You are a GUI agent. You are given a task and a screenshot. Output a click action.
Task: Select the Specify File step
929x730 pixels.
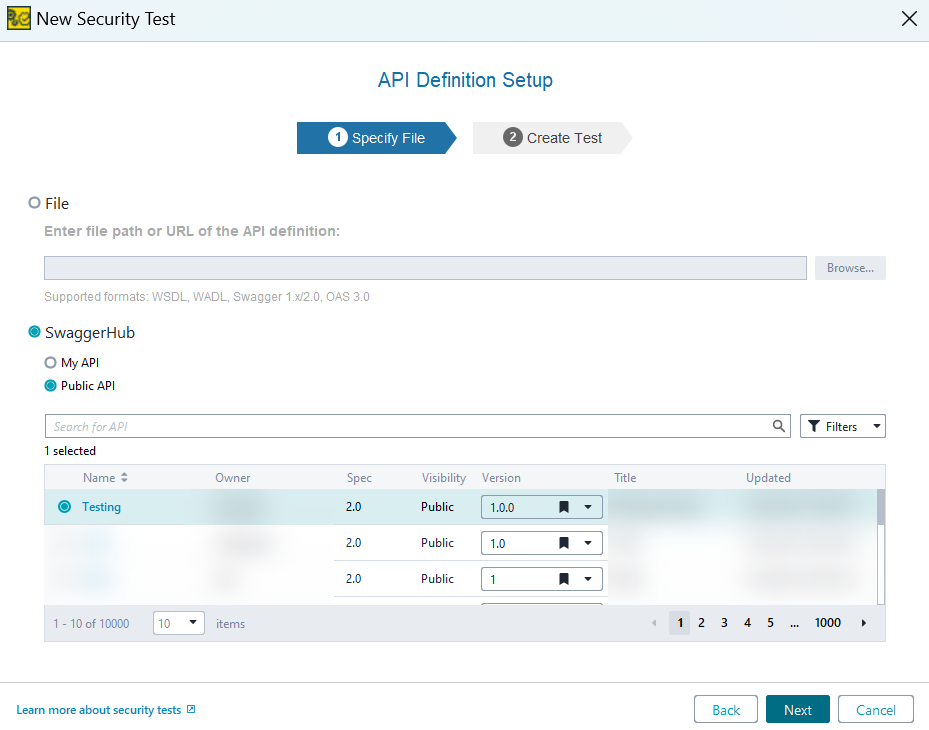[x=381, y=138]
